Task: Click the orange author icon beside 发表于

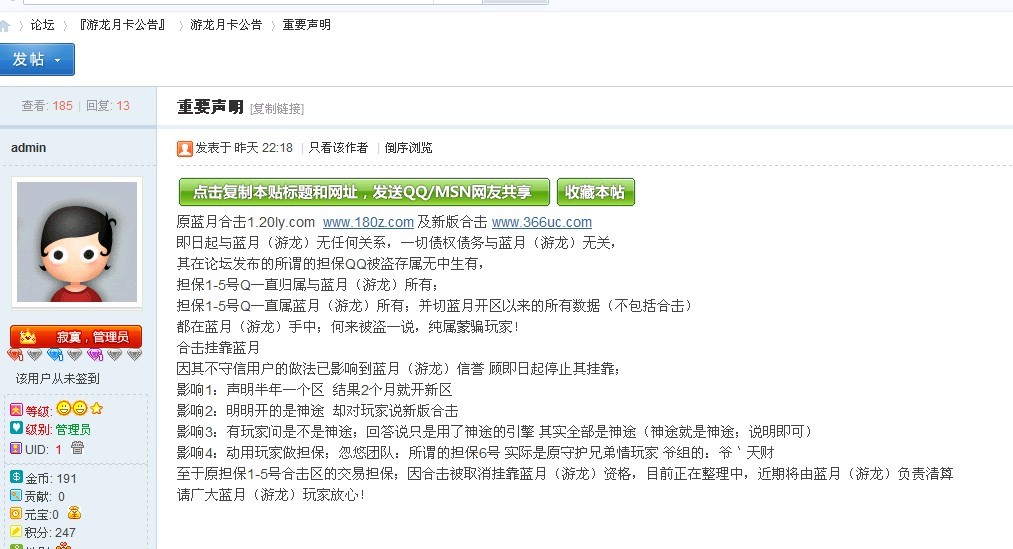Action: click(184, 148)
